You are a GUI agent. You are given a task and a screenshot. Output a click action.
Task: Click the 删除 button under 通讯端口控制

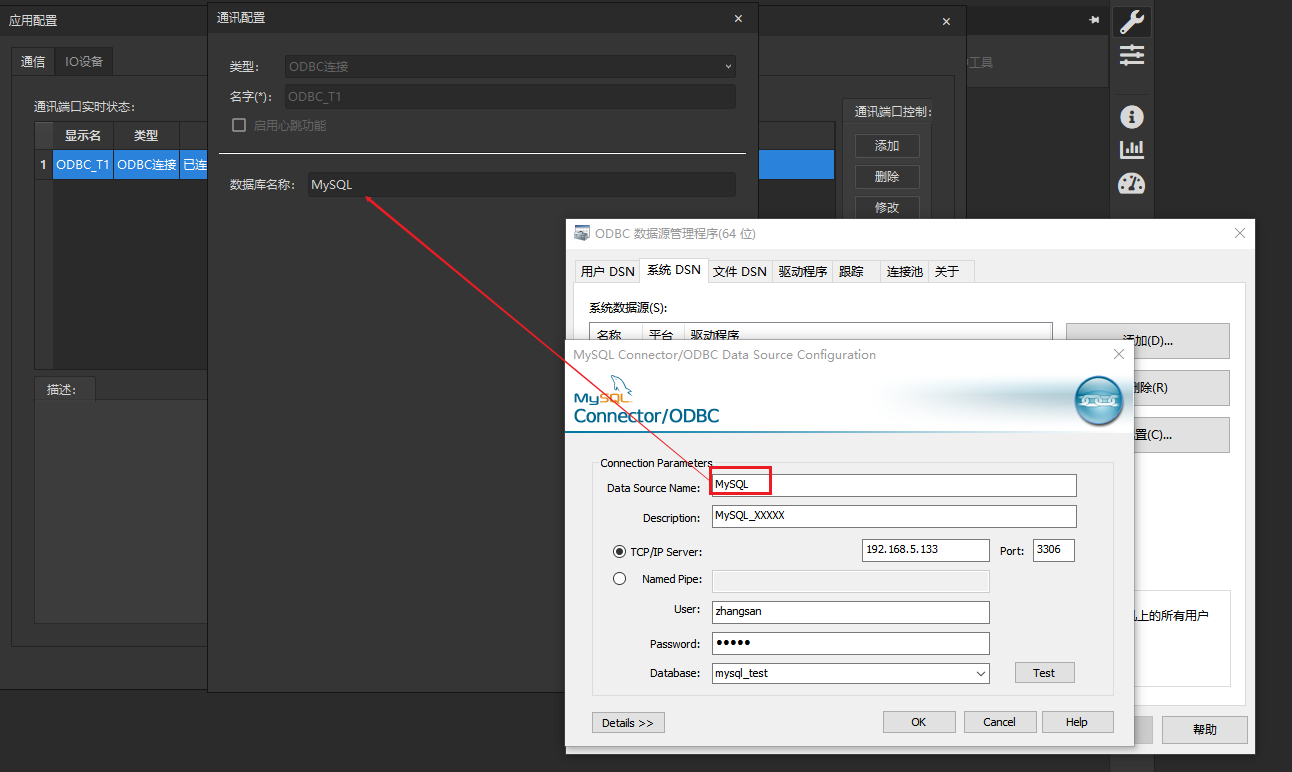(887, 177)
